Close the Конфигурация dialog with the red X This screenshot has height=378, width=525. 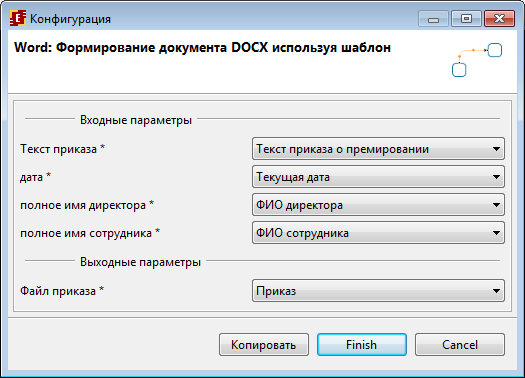click(499, 19)
